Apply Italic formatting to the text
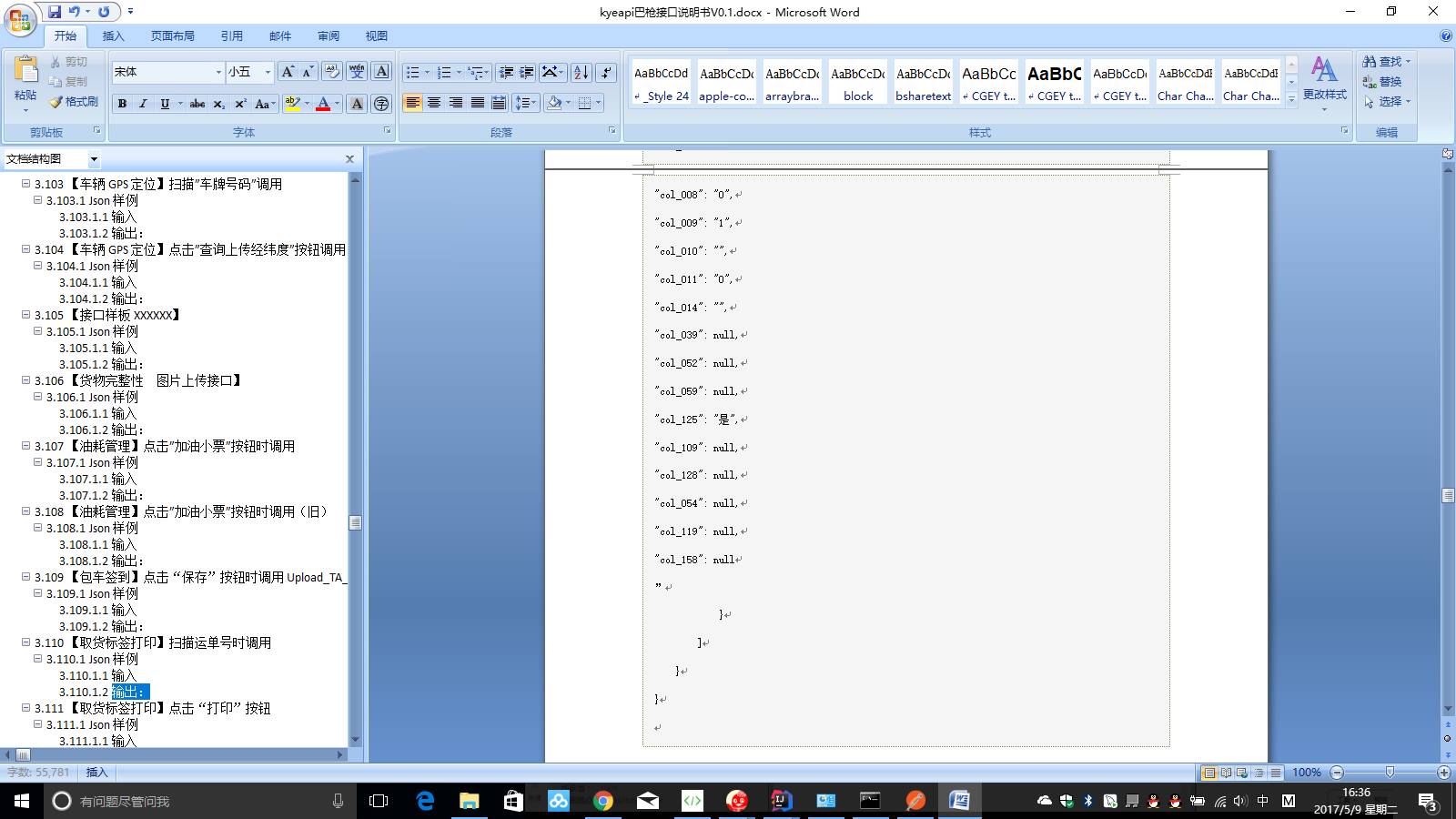Screen dimensions: 1456x819 tap(143, 104)
